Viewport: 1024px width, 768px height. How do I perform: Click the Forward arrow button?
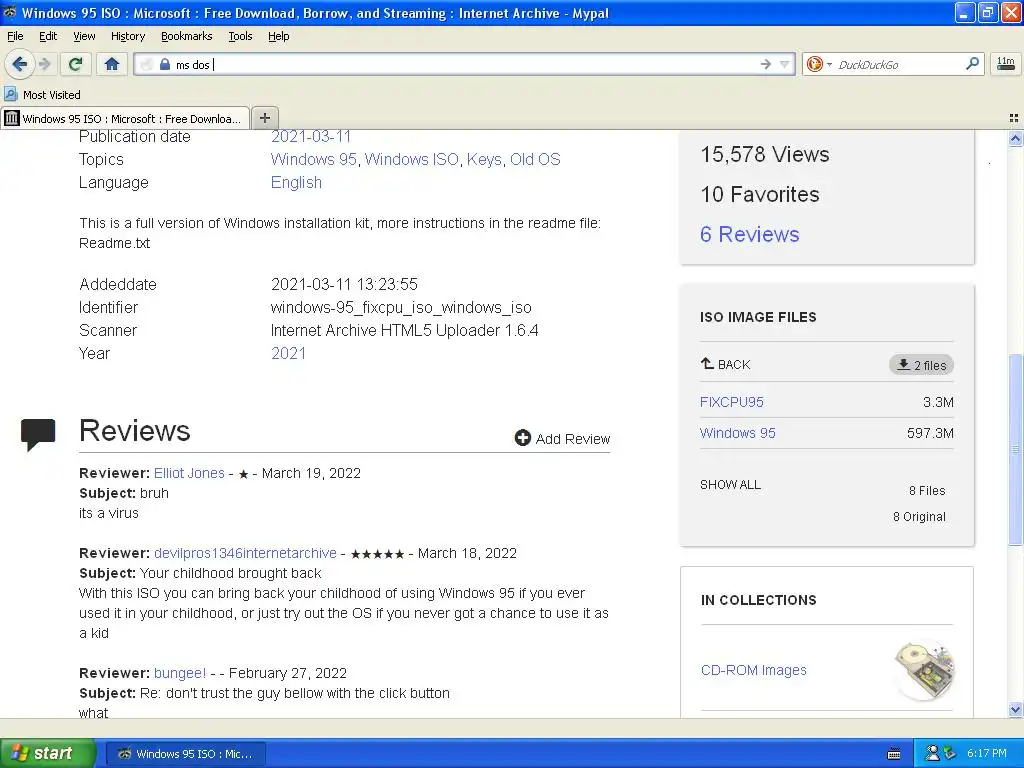coord(44,64)
